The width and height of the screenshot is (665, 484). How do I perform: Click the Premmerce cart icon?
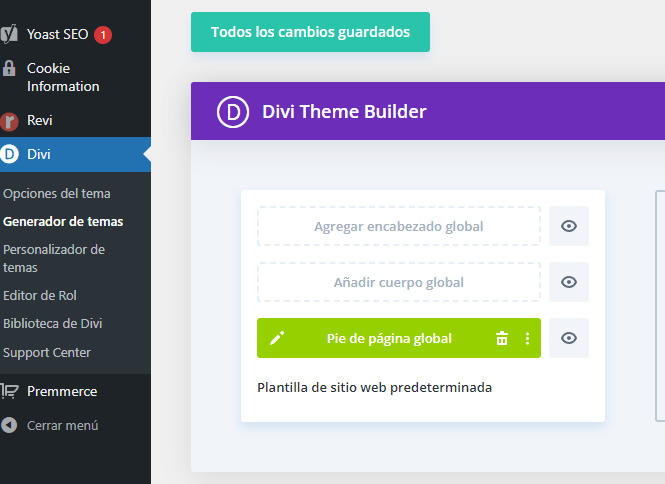pos(9,391)
